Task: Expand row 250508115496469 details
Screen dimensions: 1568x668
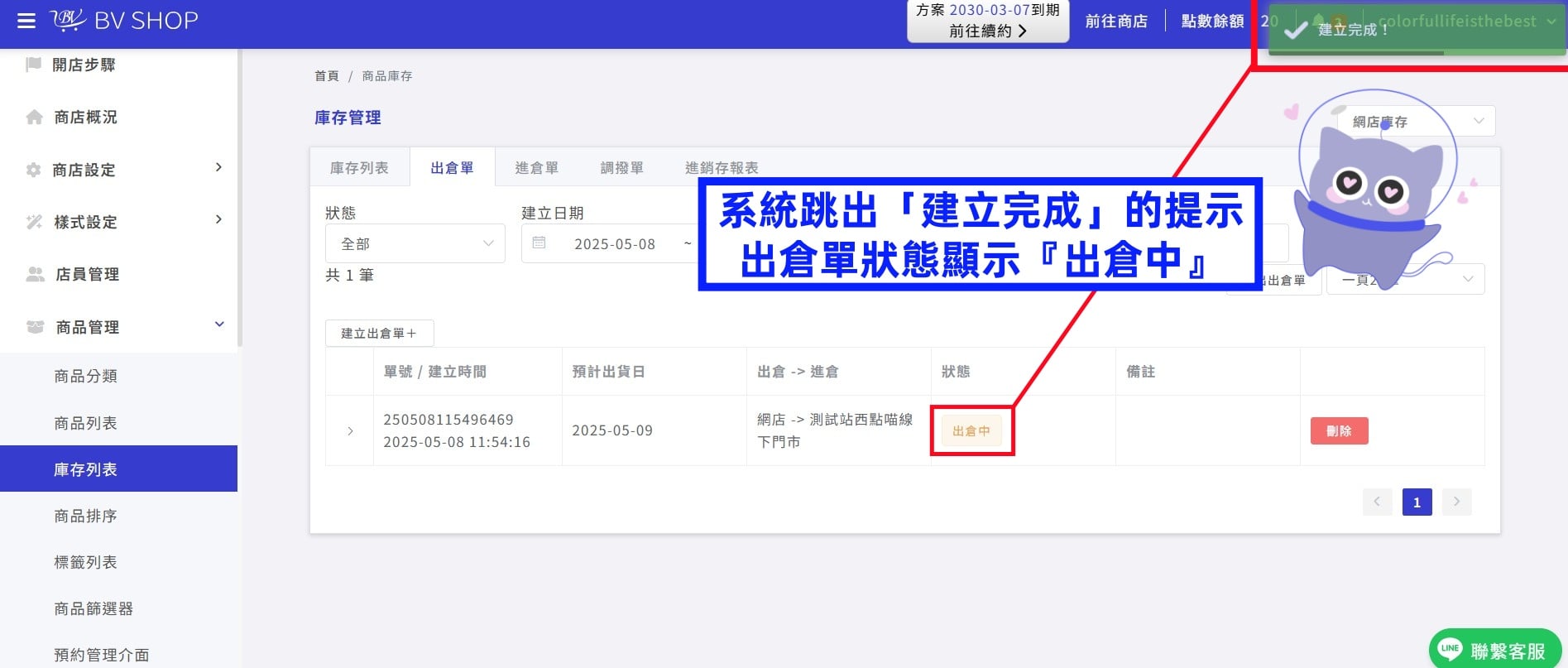Action: 350,431
